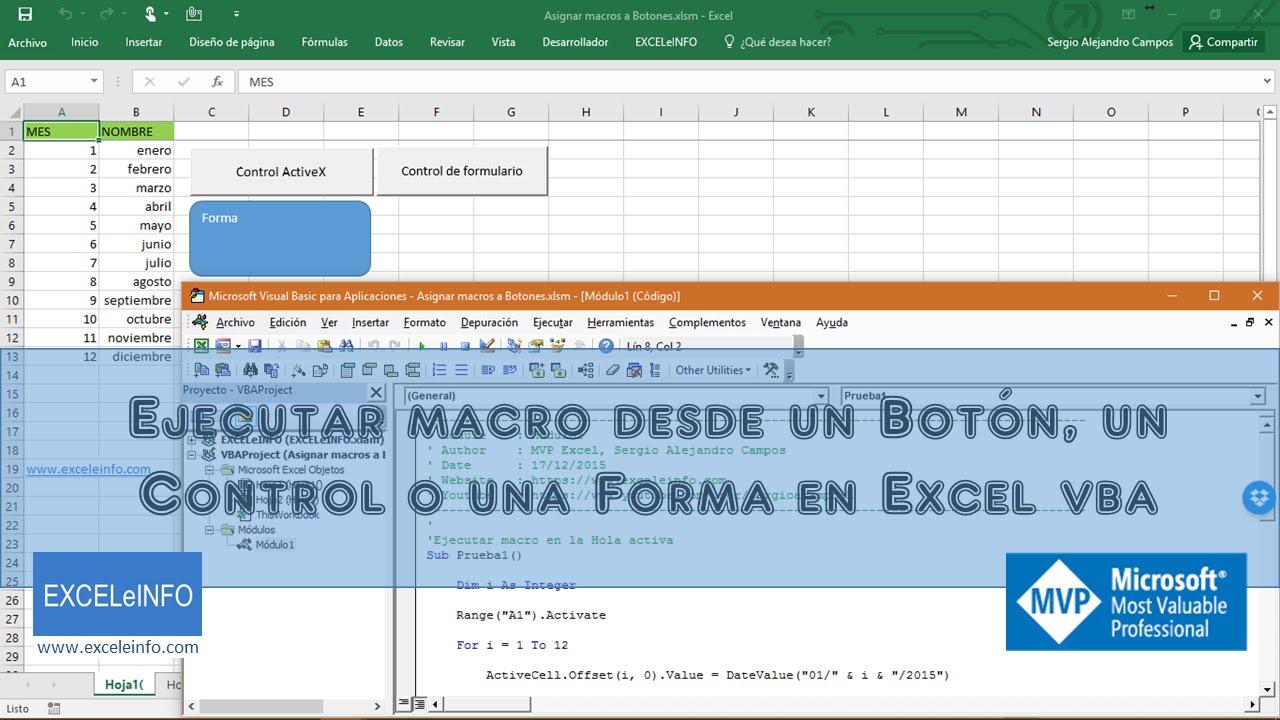Viewport: 1280px width, 720px height.
Task: Collapse the VBAProject (Asignar macros) node
Action: tap(193, 454)
